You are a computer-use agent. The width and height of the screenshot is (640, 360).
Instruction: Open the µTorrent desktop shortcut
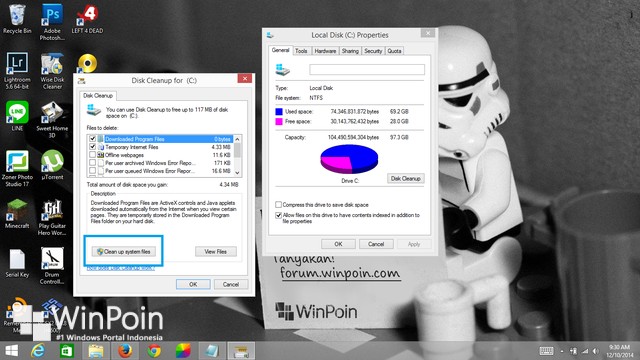click(52, 165)
